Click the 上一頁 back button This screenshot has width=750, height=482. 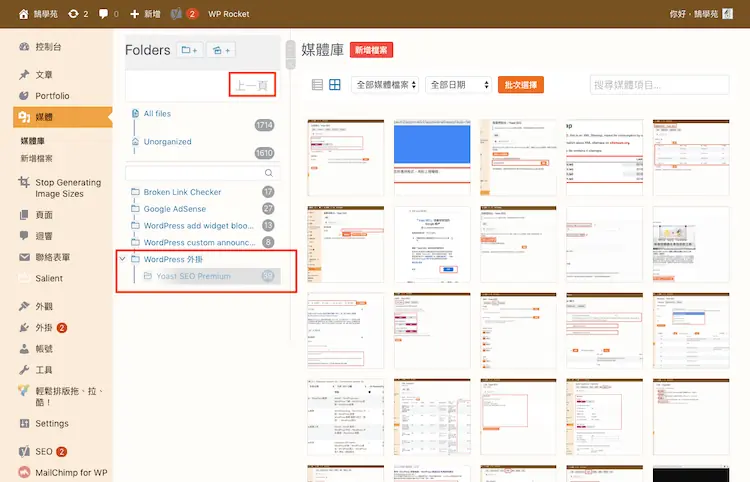coord(252,85)
